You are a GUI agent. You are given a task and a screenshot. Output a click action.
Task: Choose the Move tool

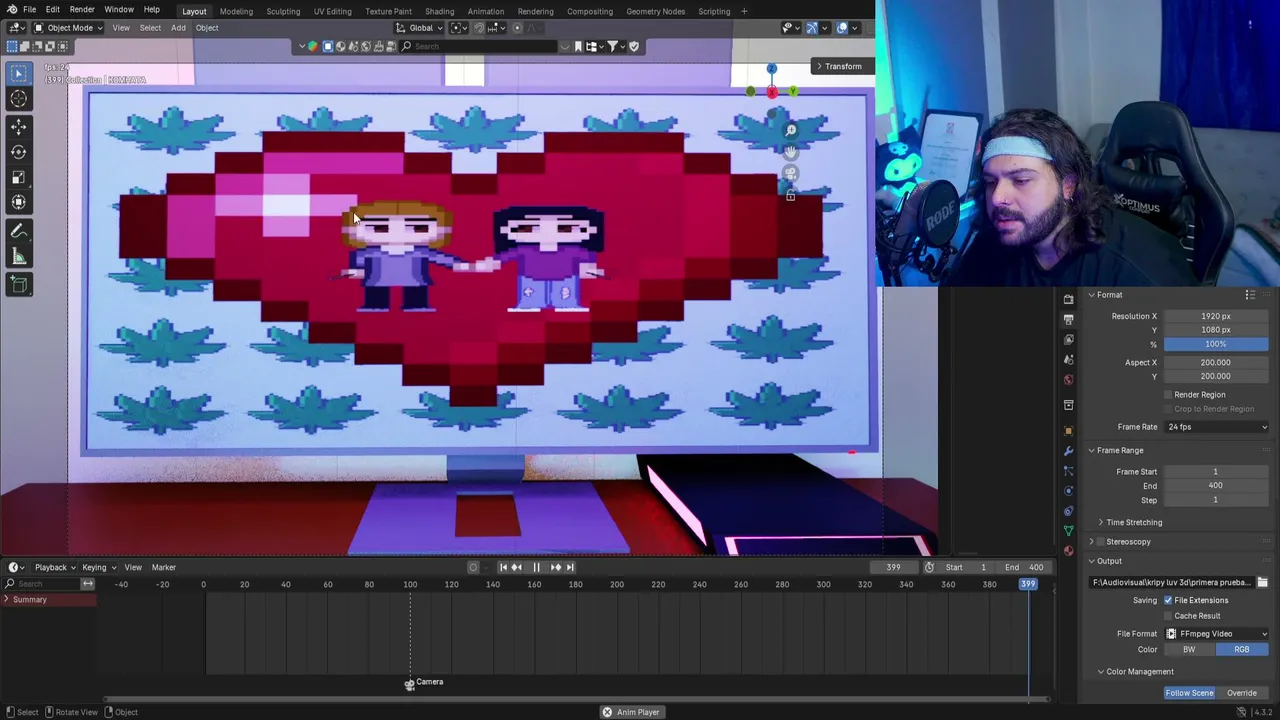pyautogui.click(x=18, y=126)
